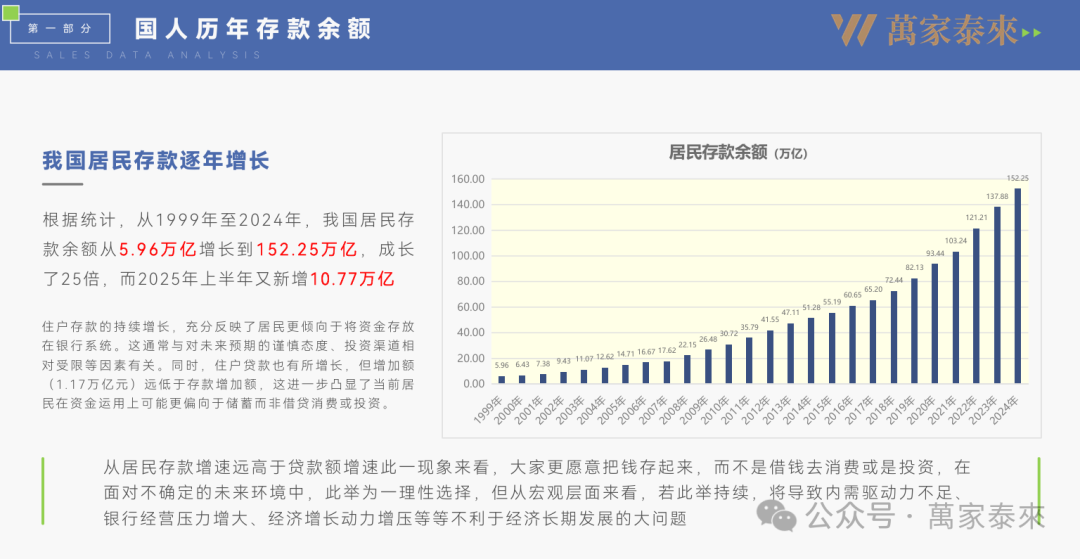Click the red 152.25万亿 figure
Viewport: 1080px width, 559px height.
pos(307,249)
